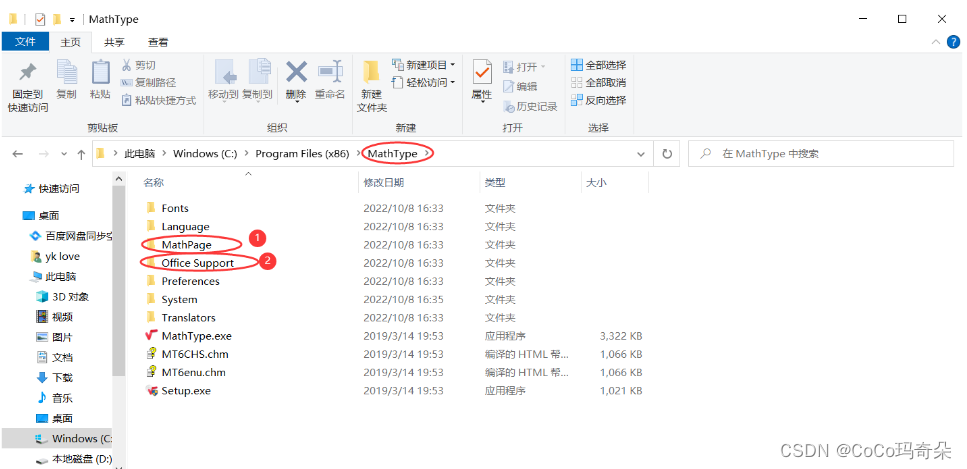Select 音乐 (Music) in navigation pane
The image size is (967, 469).
(54, 398)
